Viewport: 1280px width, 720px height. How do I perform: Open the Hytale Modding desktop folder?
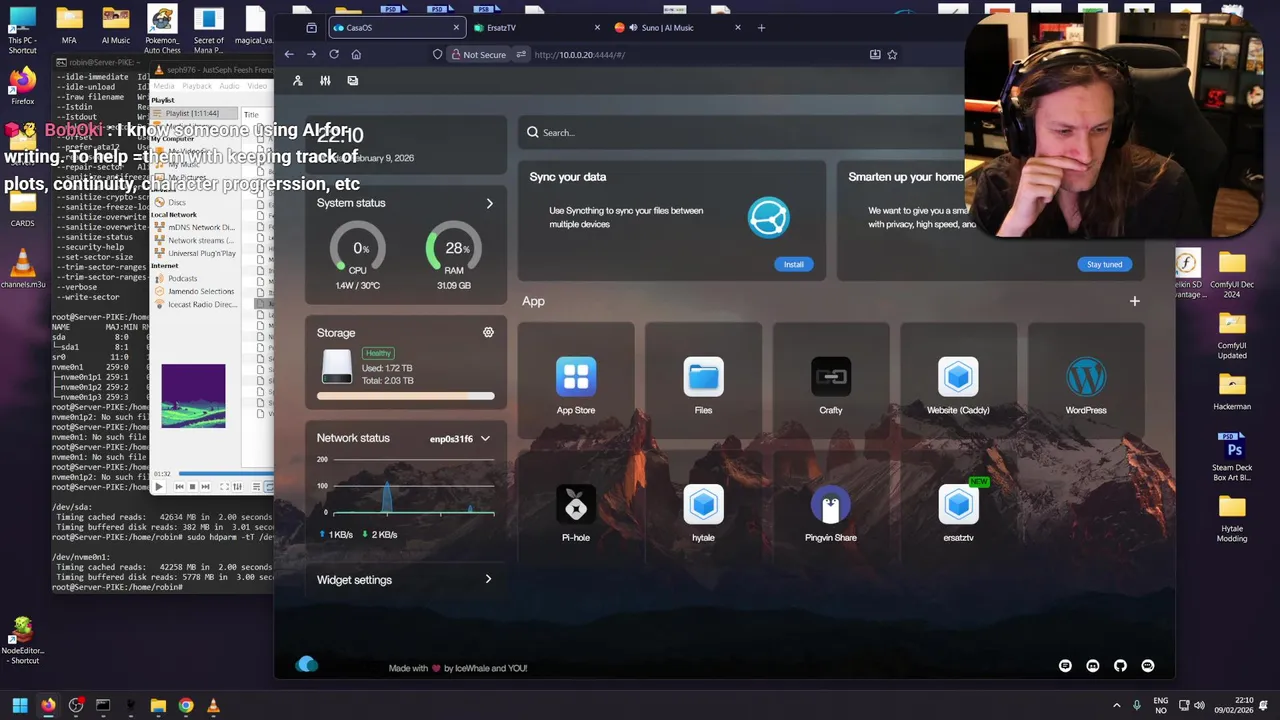(1232, 519)
